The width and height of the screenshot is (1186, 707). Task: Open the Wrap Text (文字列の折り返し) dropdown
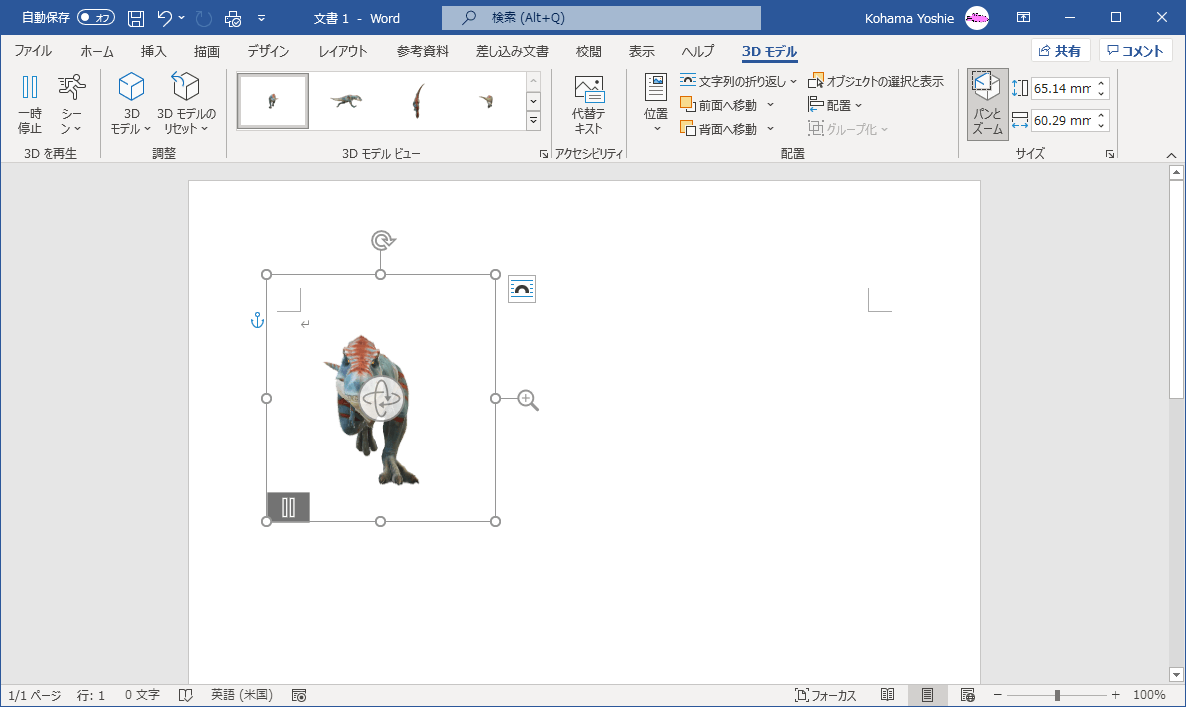coord(739,81)
